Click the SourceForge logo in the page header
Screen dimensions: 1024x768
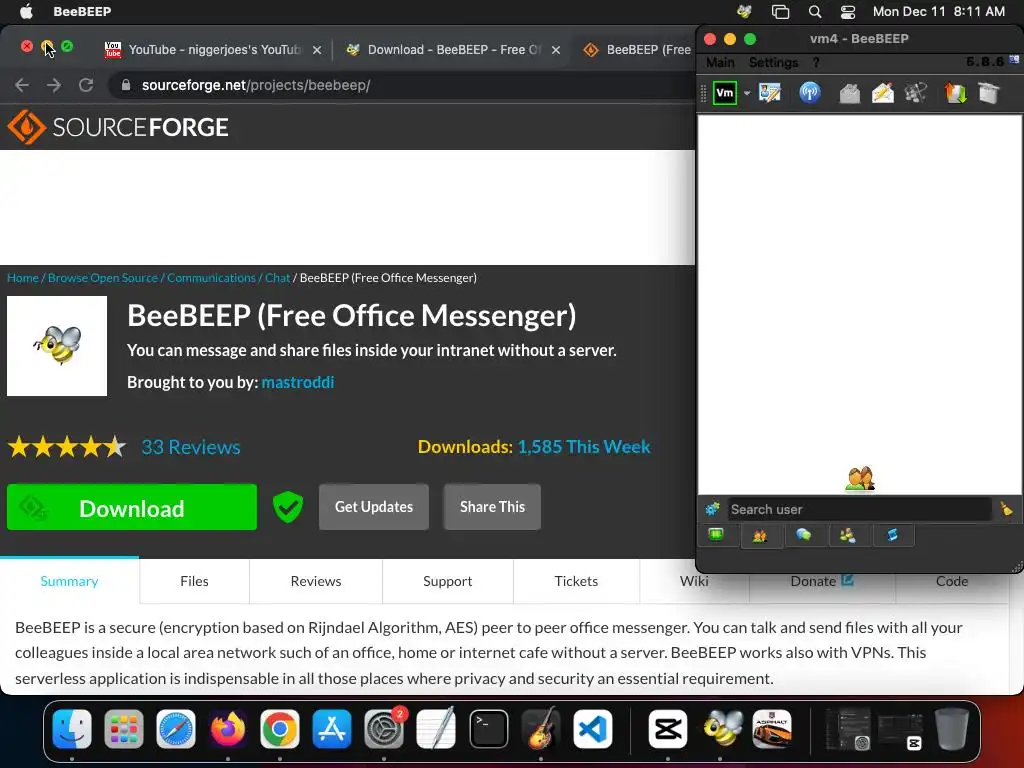118,127
